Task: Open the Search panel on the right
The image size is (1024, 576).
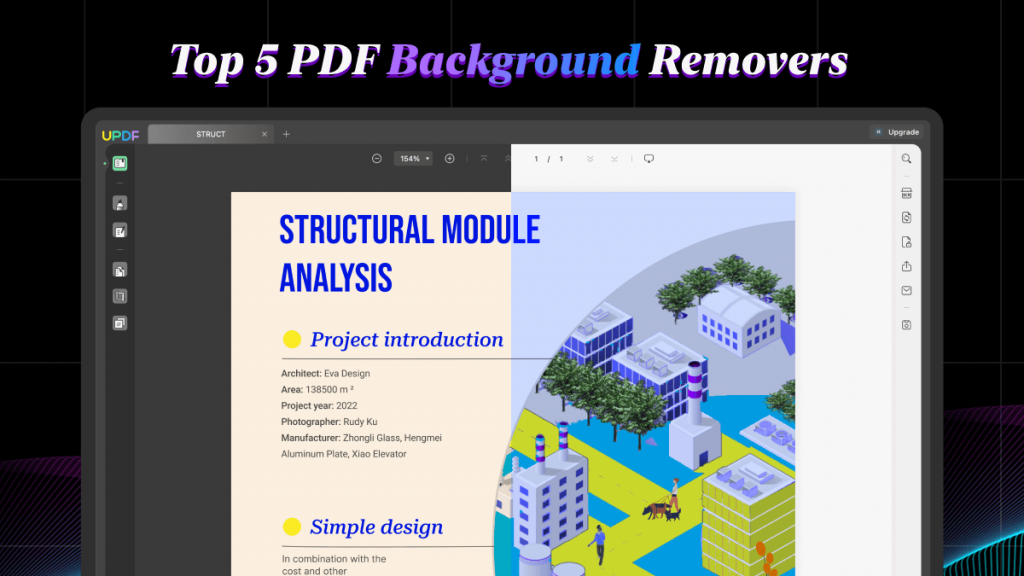Action: (906, 158)
